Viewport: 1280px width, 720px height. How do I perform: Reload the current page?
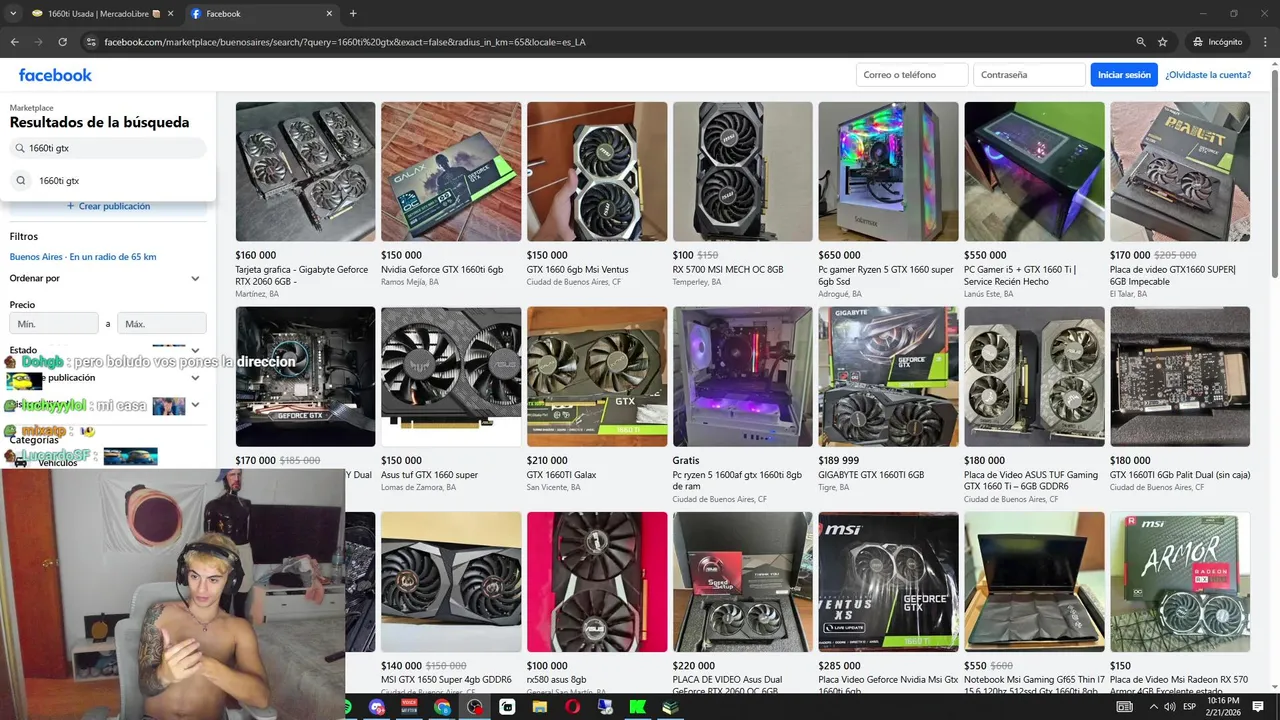click(62, 42)
